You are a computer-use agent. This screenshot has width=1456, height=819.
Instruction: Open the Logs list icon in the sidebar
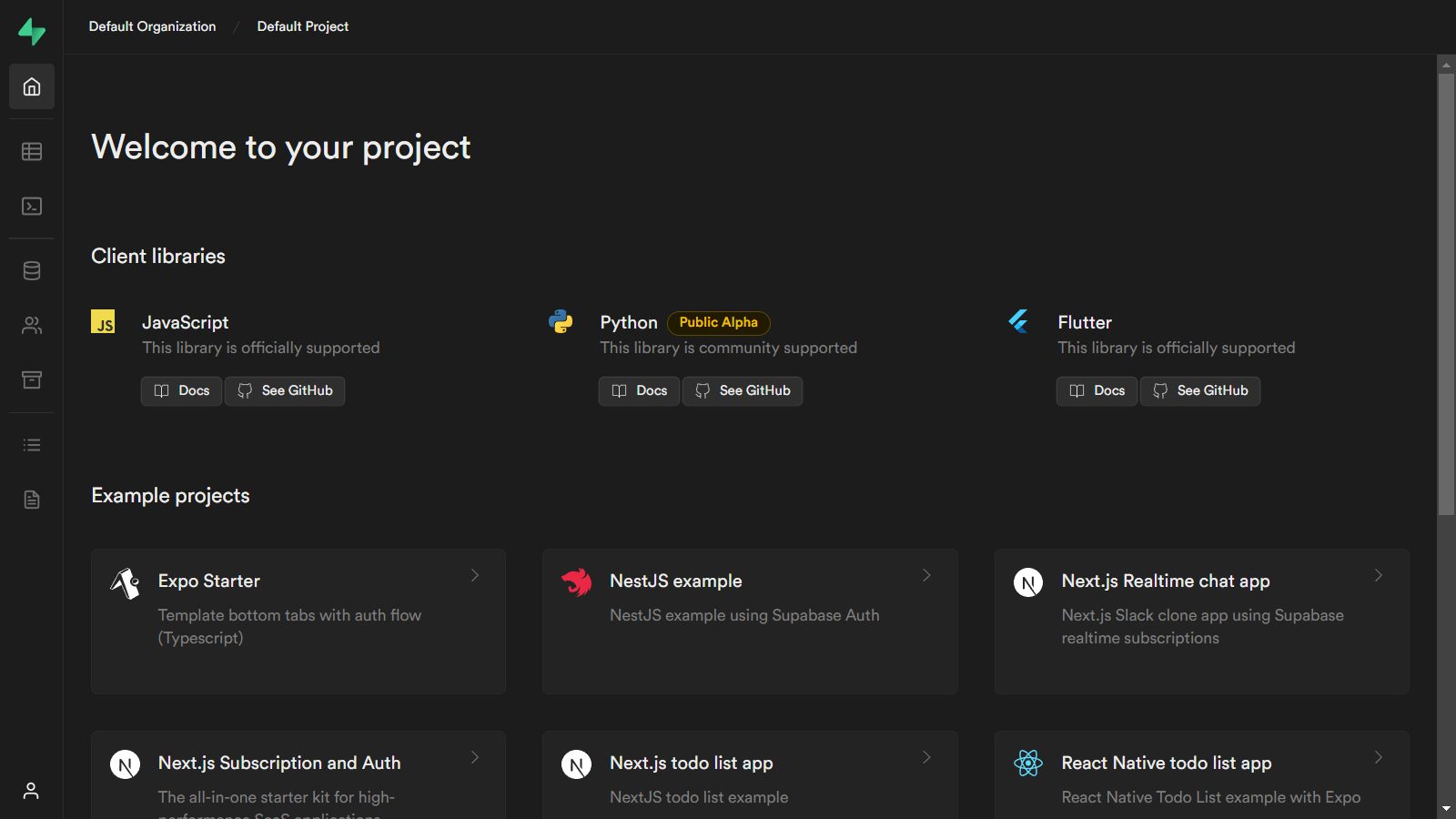(x=32, y=445)
